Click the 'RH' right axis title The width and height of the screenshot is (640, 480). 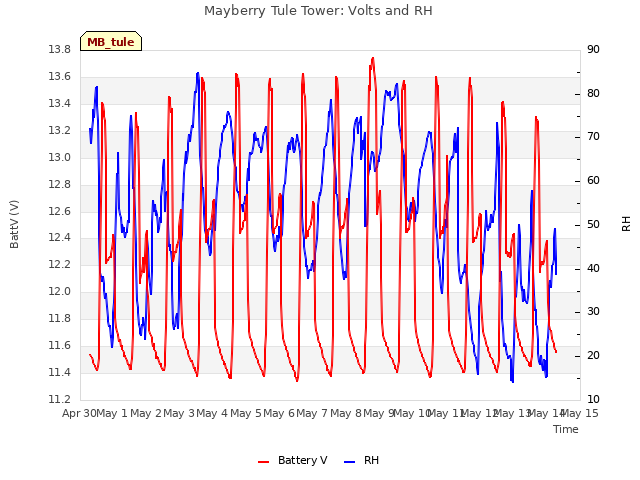click(626, 224)
